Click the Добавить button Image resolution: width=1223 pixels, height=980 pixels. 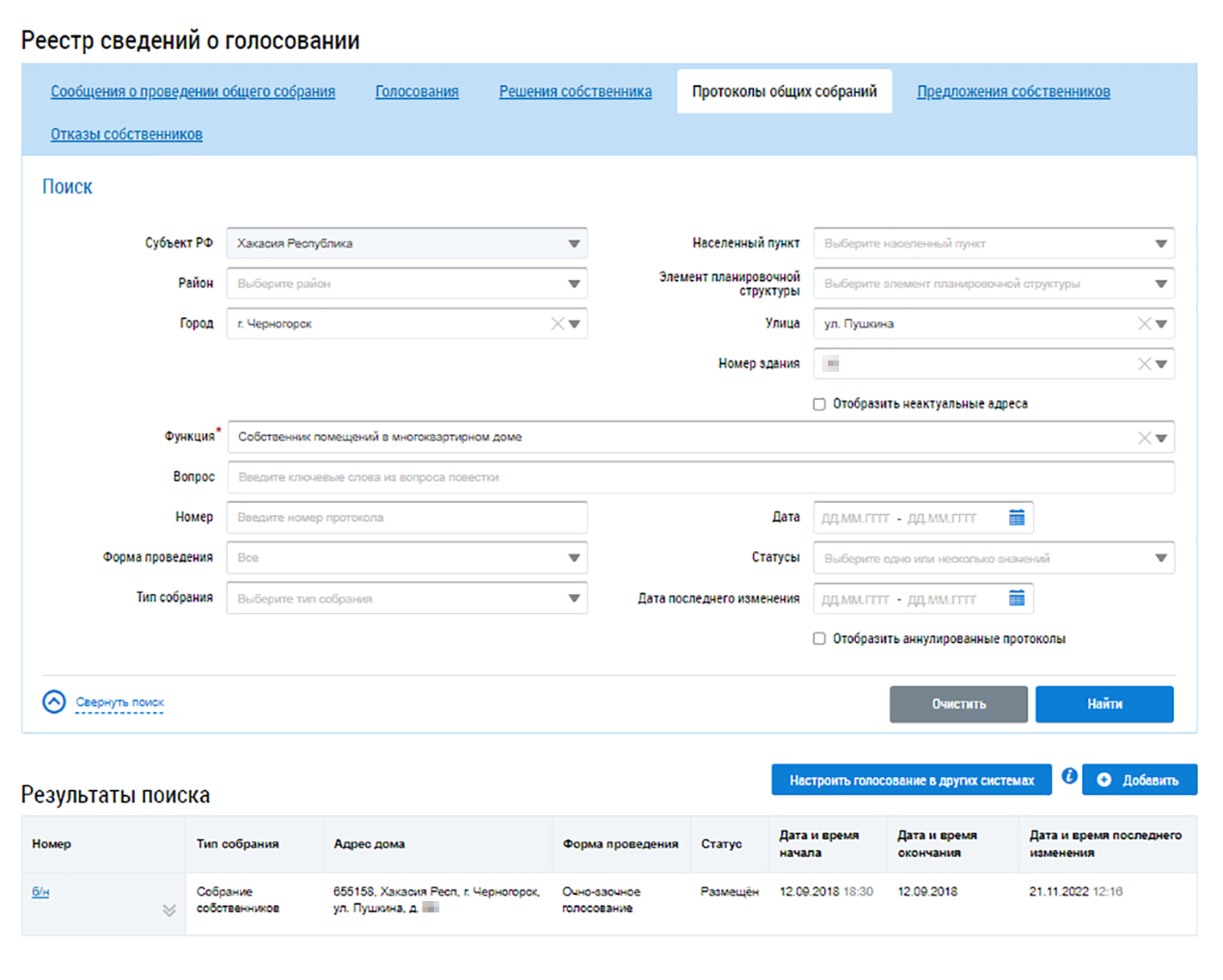[1139, 780]
